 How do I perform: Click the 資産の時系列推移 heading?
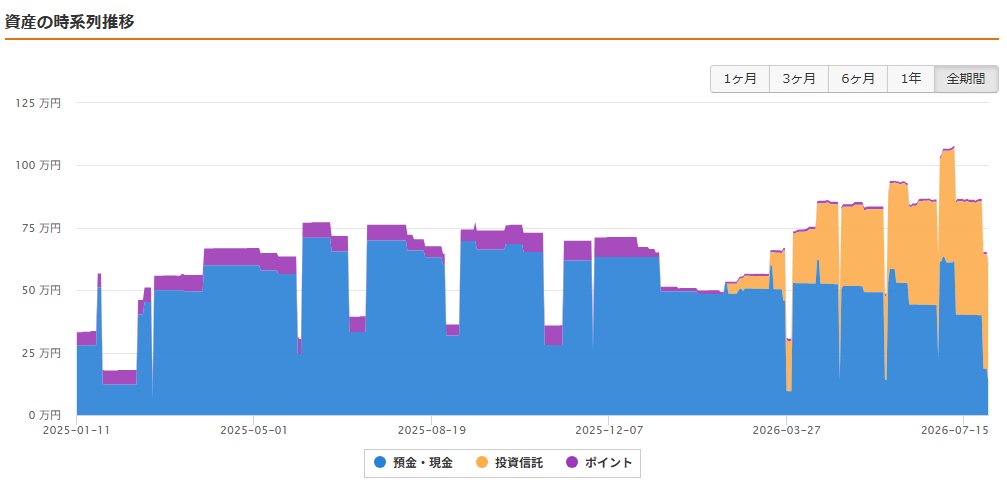pyautogui.click(x=69, y=22)
